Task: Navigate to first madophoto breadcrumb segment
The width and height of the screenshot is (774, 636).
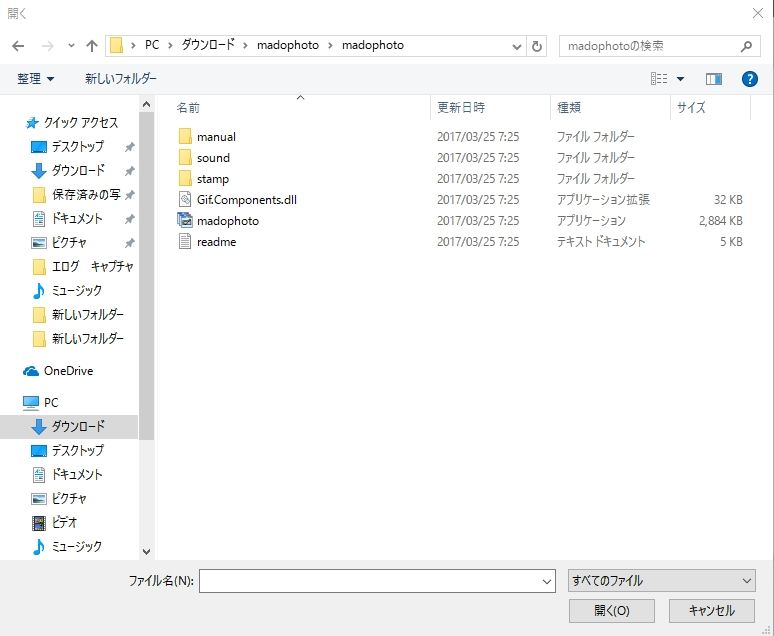Action: click(288, 45)
